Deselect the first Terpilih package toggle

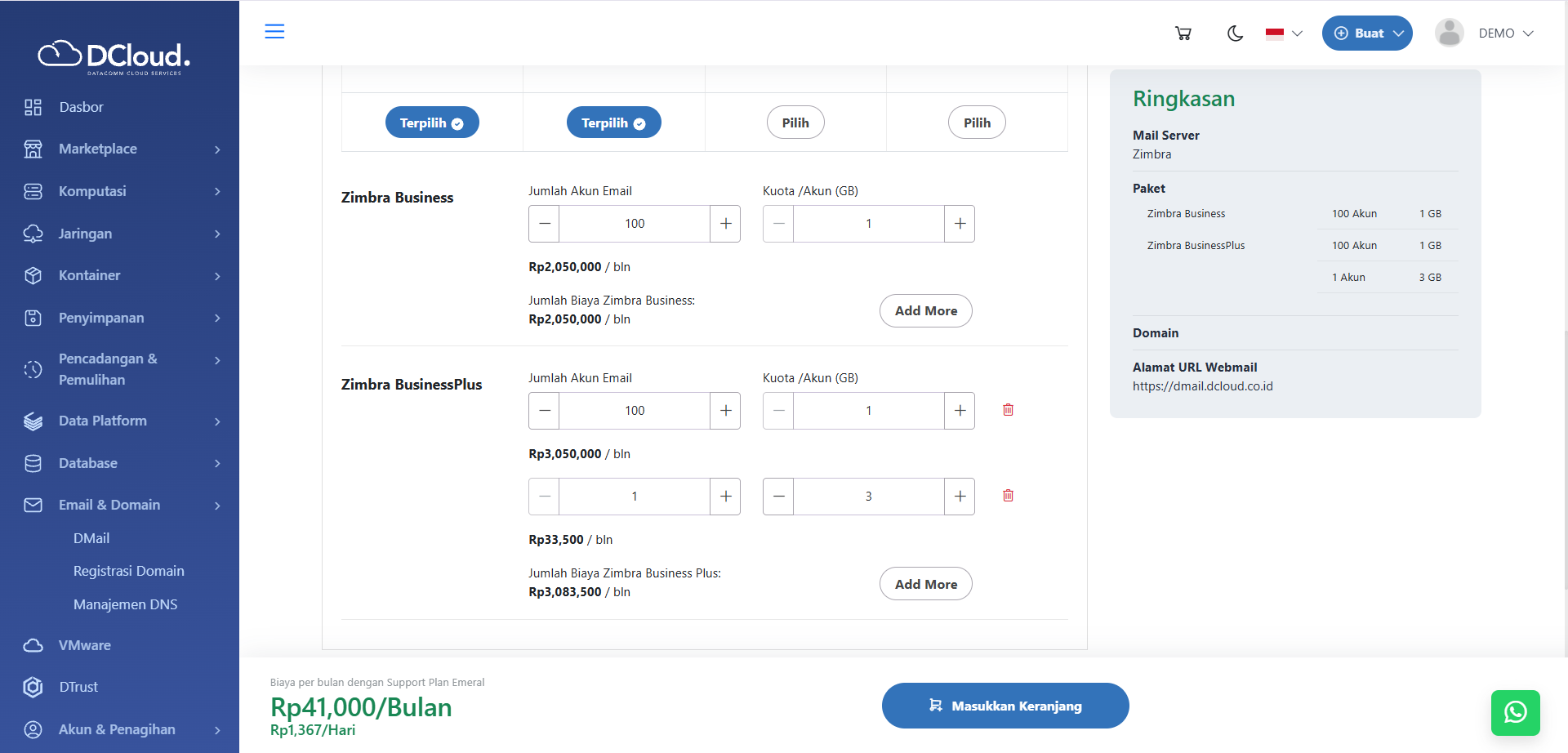[432, 123]
